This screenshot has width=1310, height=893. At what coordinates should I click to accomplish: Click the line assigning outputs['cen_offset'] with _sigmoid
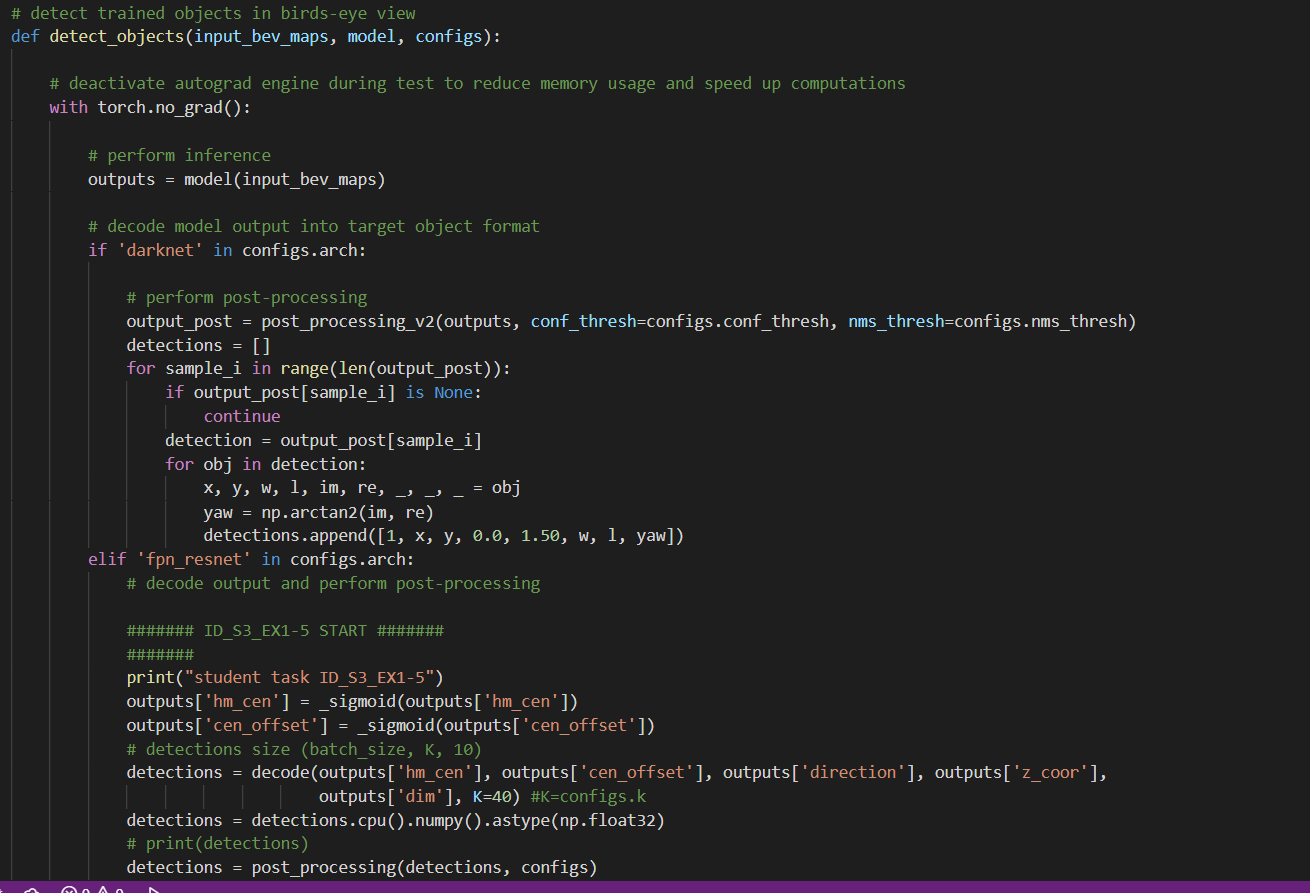click(x=391, y=726)
